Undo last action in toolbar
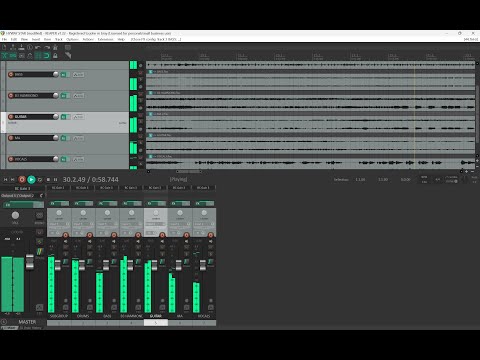The height and width of the screenshot is (360, 480). point(38,48)
